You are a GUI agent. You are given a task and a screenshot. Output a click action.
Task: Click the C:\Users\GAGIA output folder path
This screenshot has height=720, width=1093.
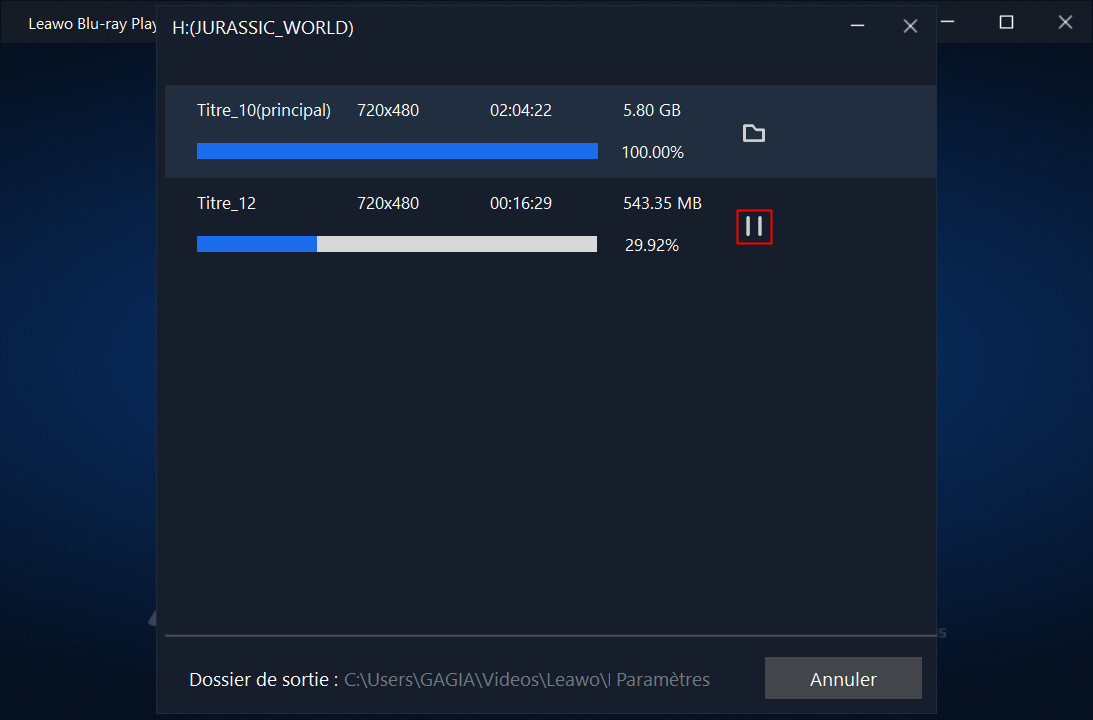(x=477, y=679)
